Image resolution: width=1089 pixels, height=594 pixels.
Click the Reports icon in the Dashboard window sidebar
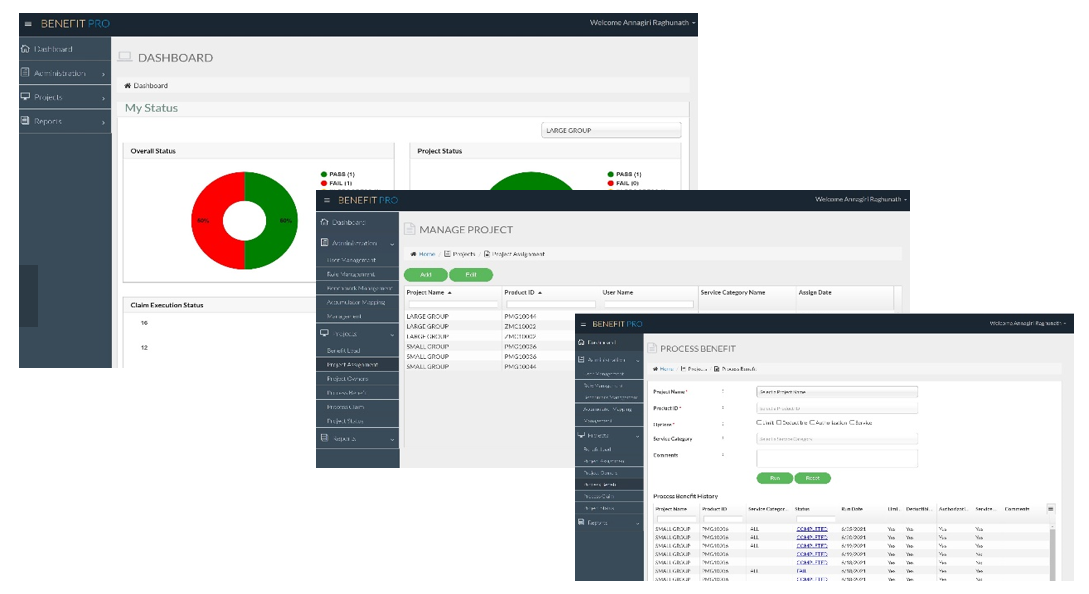pyautogui.click(x=26, y=121)
